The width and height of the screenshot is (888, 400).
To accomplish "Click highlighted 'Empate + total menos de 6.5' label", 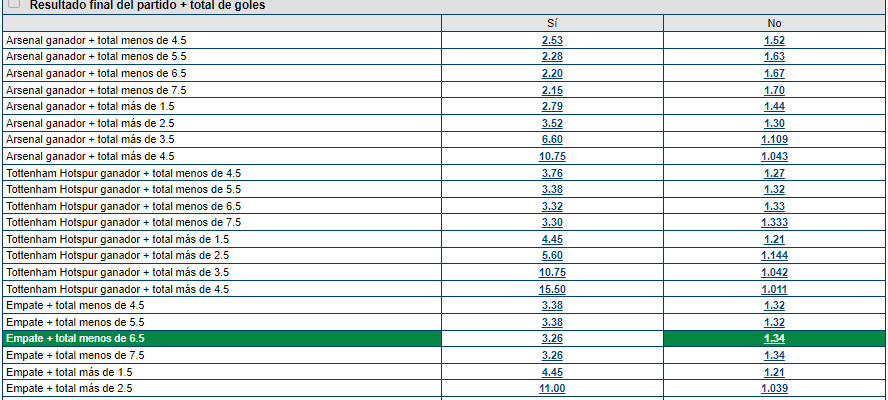I will pyautogui.click(x=75, y=339).
